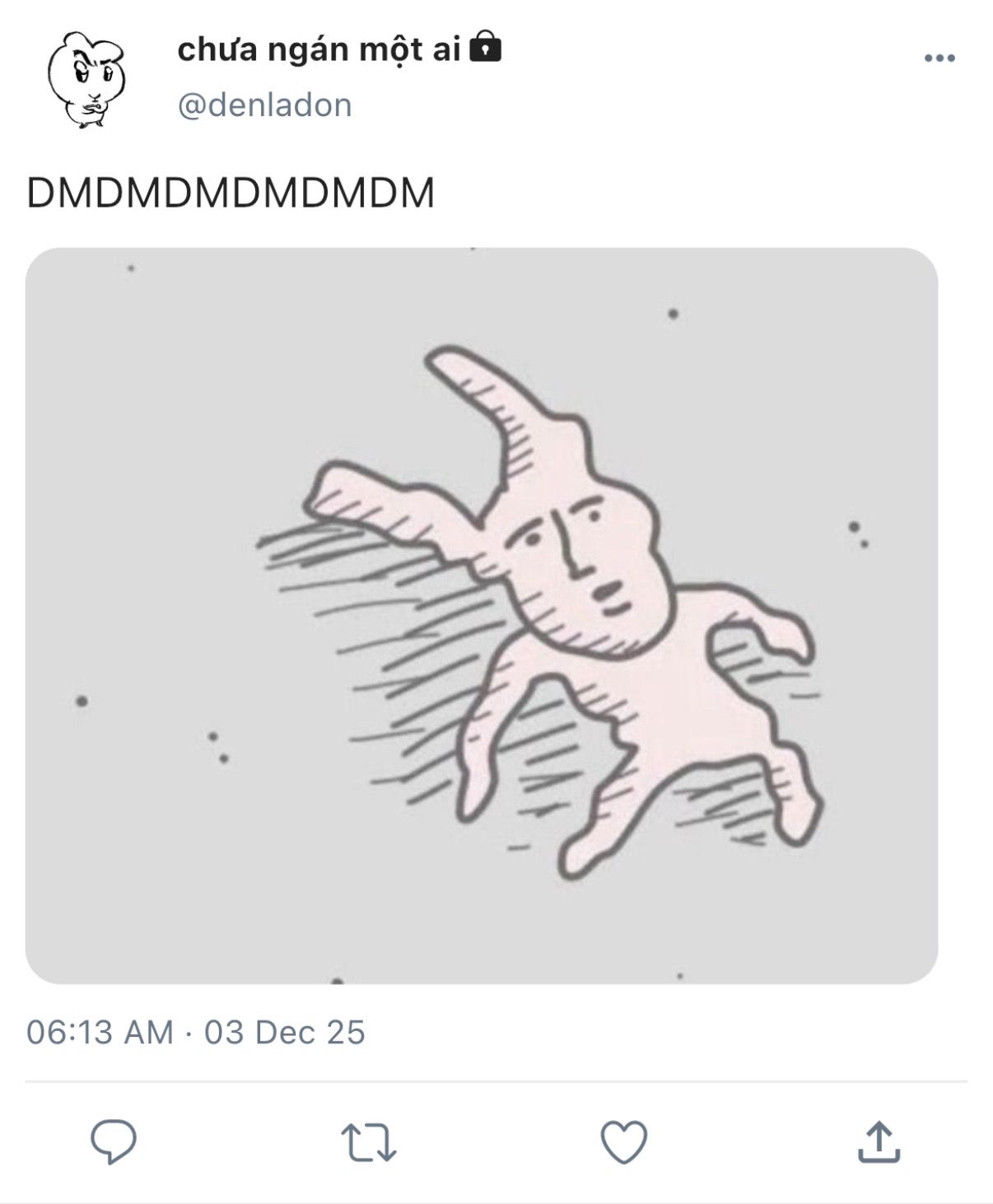Open the attached rabbit drawing image

(x=482, y=615)
